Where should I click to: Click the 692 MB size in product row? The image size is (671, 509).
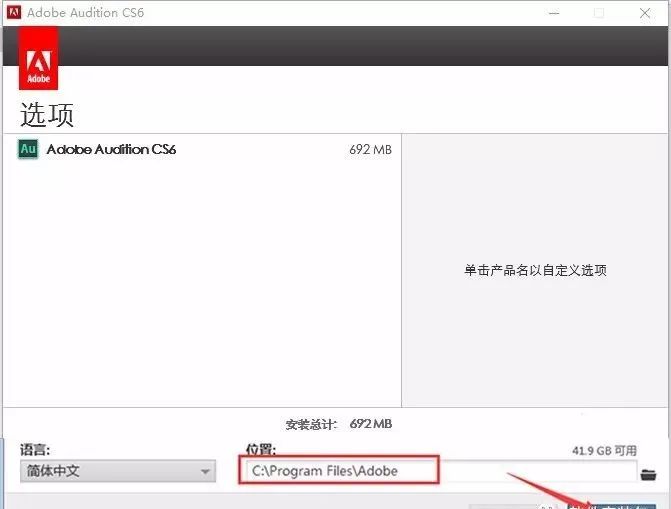pyautogui.click(x=370, y=149)
